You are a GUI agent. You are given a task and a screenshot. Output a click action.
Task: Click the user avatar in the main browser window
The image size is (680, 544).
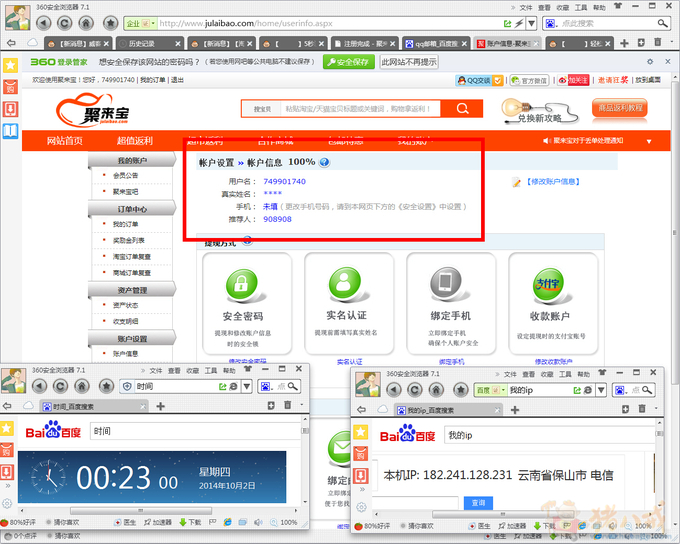tap(18, 17)
